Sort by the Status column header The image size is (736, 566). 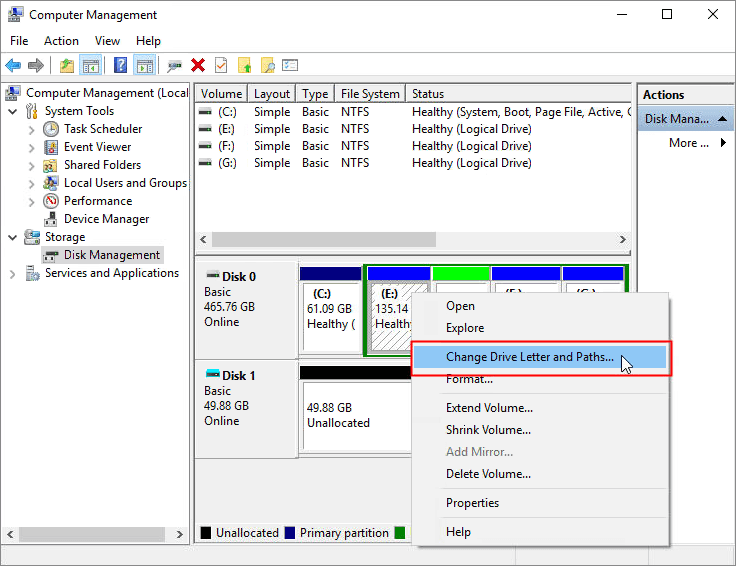click(x=519, y=94)
